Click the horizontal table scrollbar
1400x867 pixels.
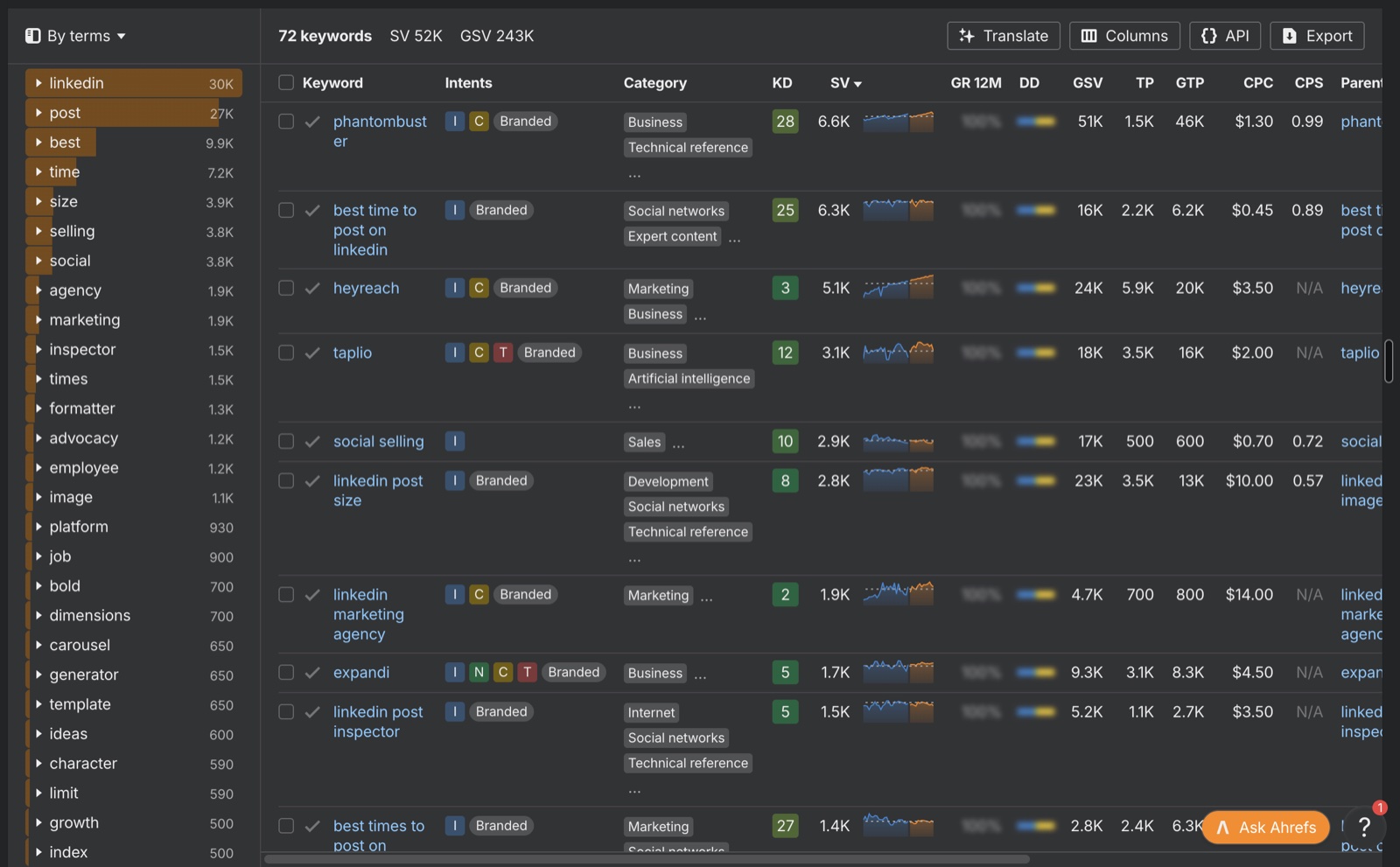point(647,859)
